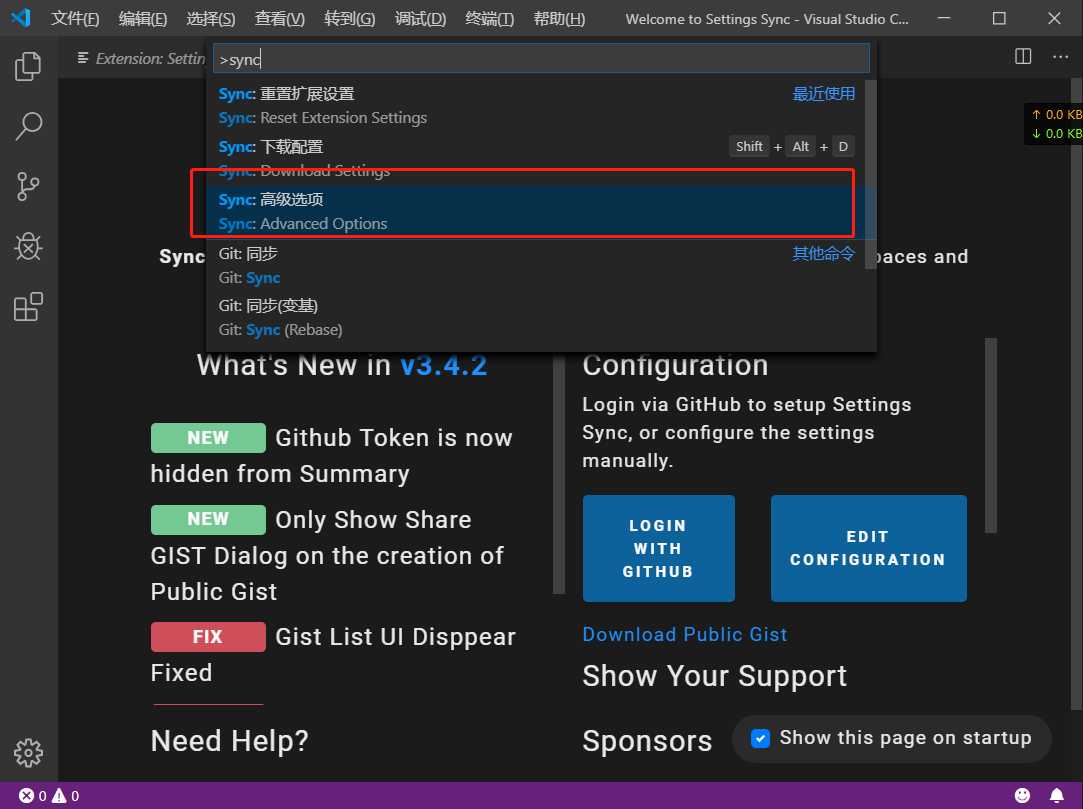1083x809 pixels.
Task: Open the Search view in activity bar
Action: [x=28, y=126]
